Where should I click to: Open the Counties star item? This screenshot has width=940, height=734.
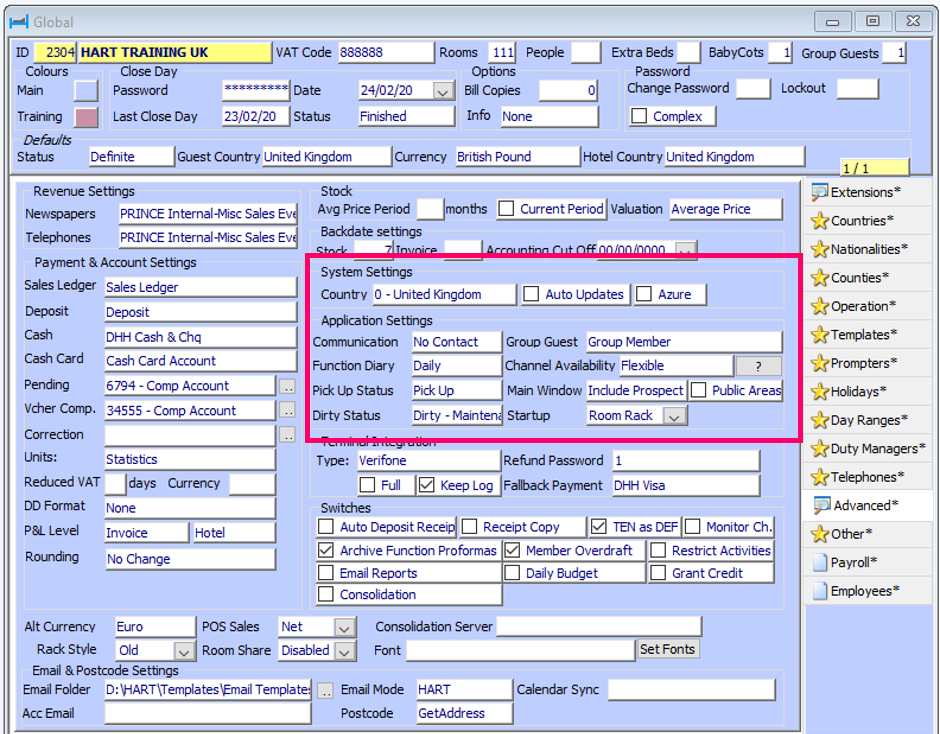click(x=867, y=278)
